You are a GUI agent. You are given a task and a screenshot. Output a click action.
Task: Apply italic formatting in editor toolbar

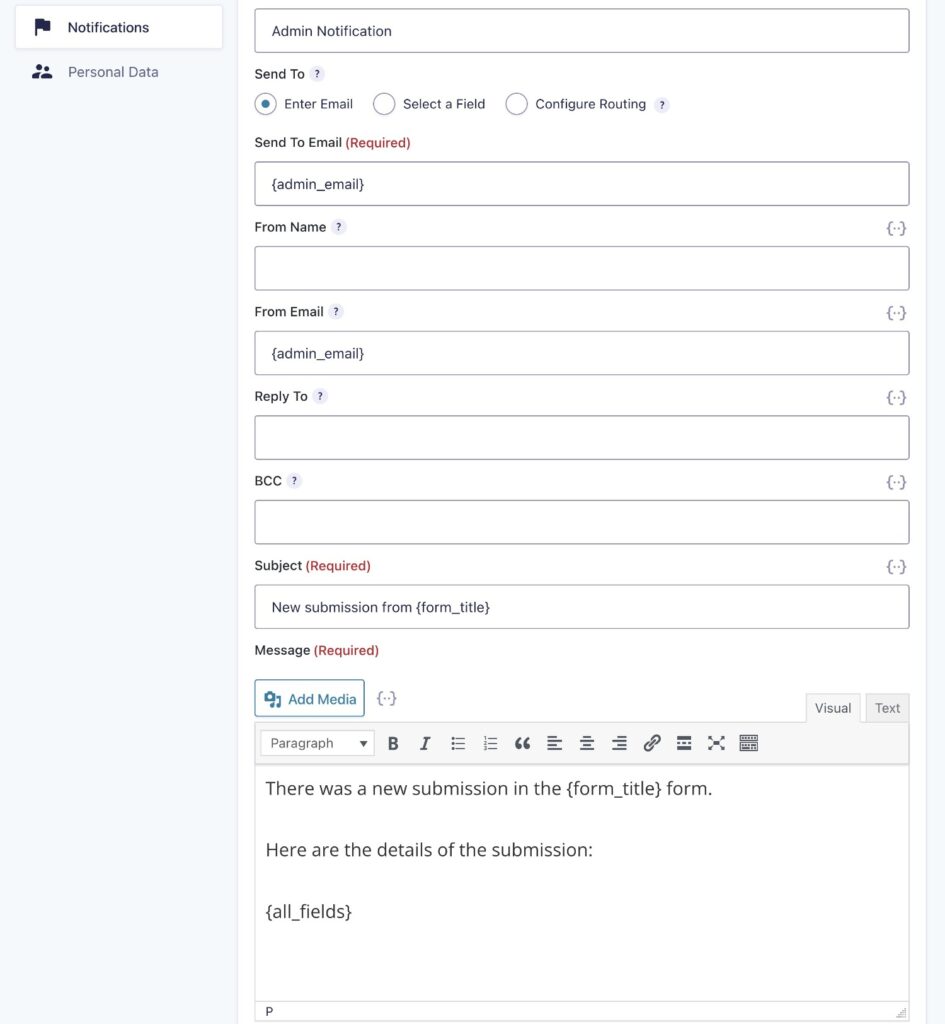(425, 743)
